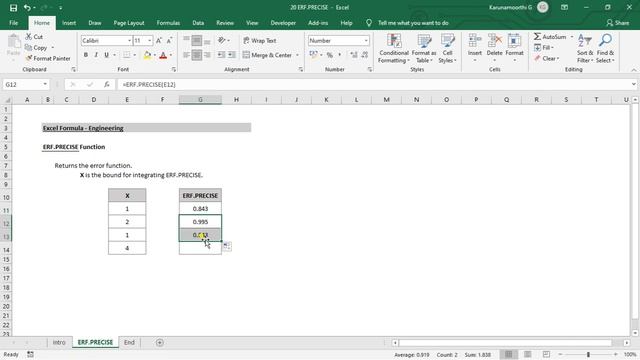Viewport: 640px width, 360px height.
Task: Increase decimal places
Action: click(353, 55)
